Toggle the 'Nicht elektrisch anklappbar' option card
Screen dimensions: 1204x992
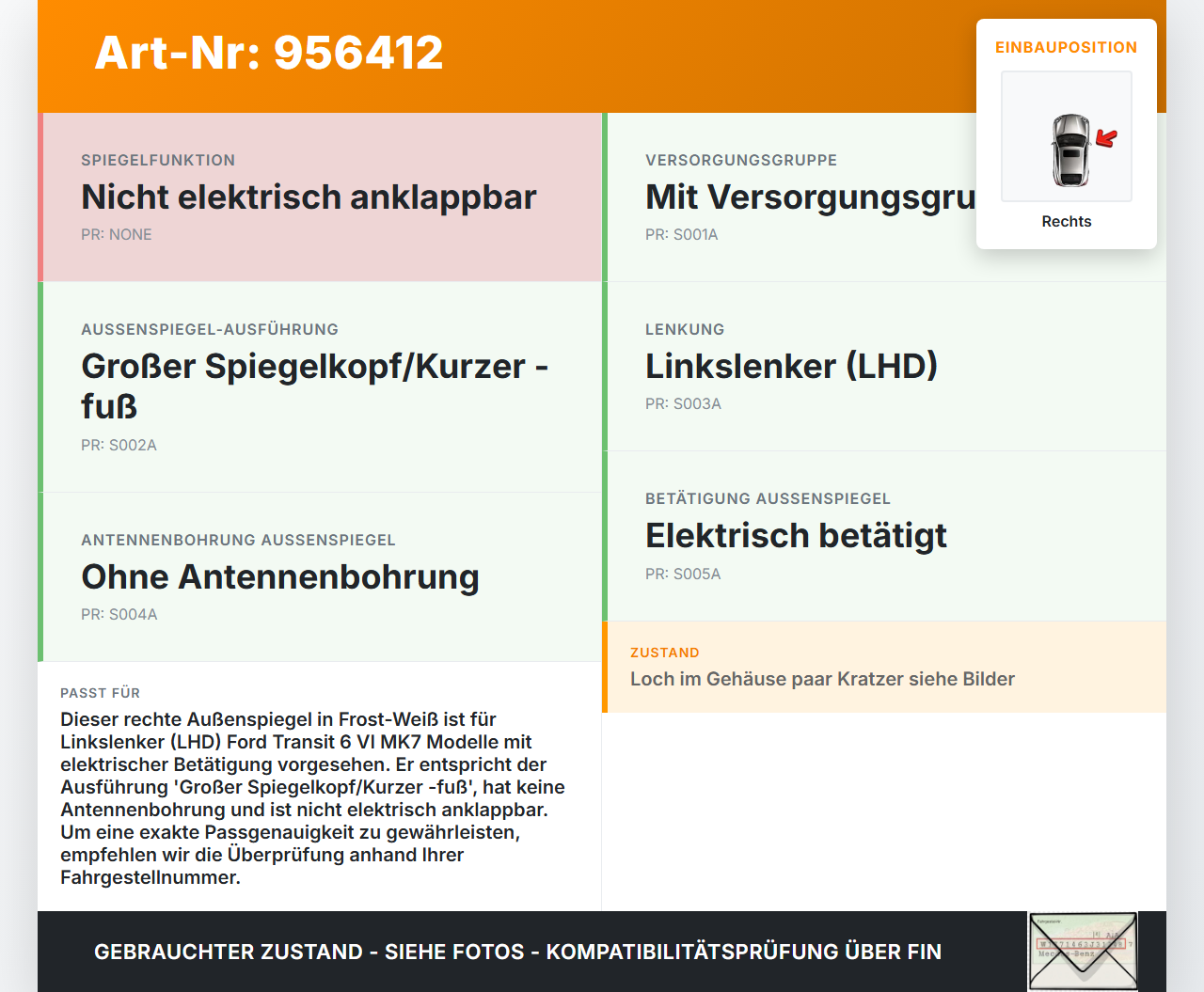(x=320, y=197)
